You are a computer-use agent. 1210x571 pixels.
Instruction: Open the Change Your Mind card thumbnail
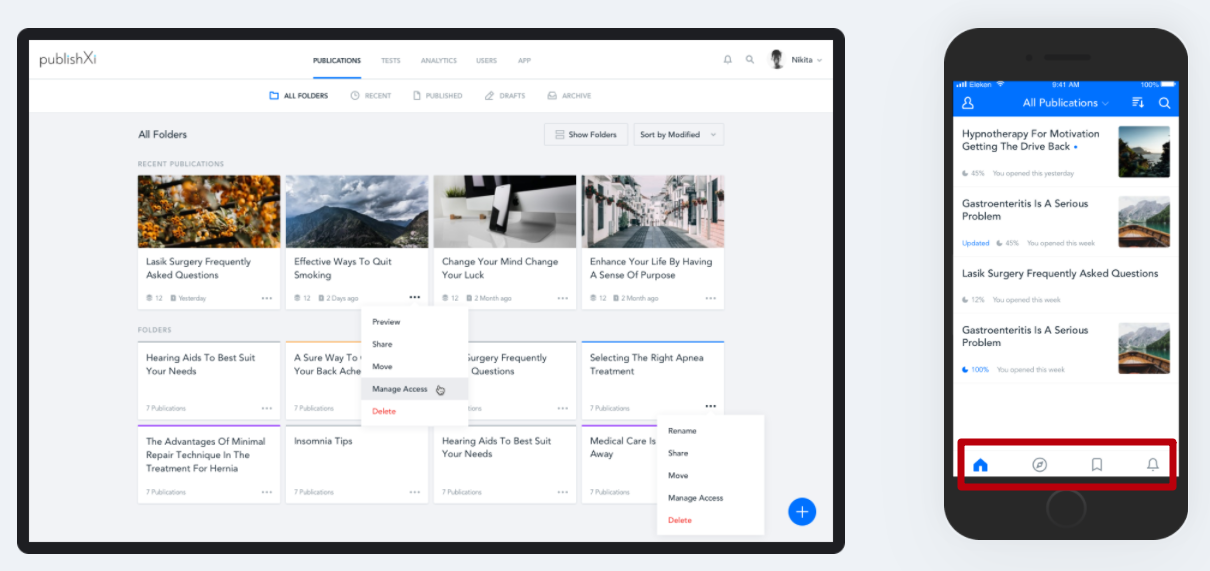(505, 212)
